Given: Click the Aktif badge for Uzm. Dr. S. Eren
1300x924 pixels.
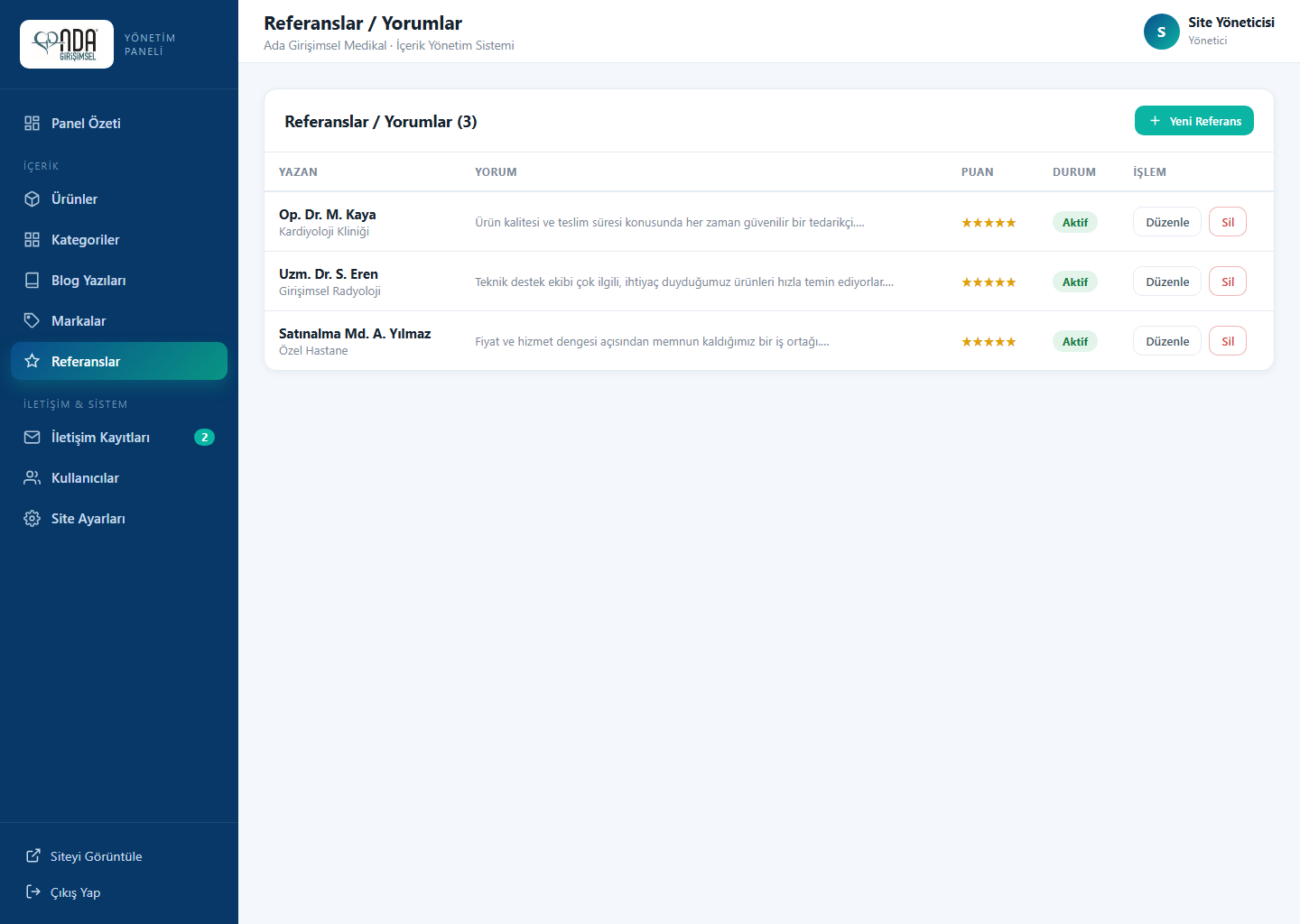Looking at the screenshot, I should click(x=1075, y=282).
